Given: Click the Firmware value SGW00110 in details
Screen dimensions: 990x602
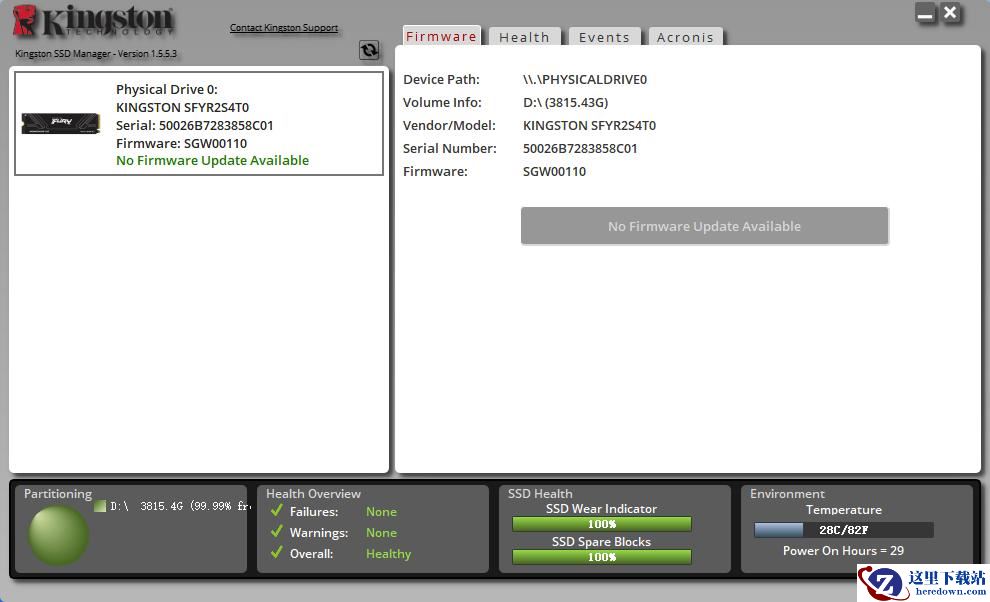Looking at the screenshot, I should pyautogui.click(x=554, y=172).
